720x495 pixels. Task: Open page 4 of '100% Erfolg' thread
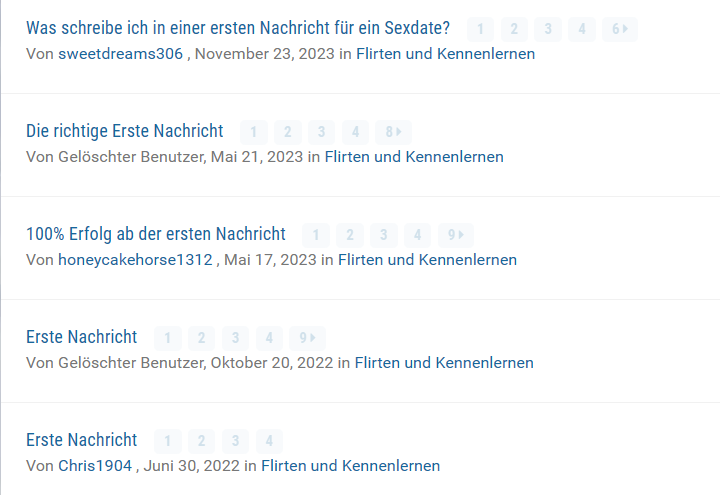click(x=417, y=235)
